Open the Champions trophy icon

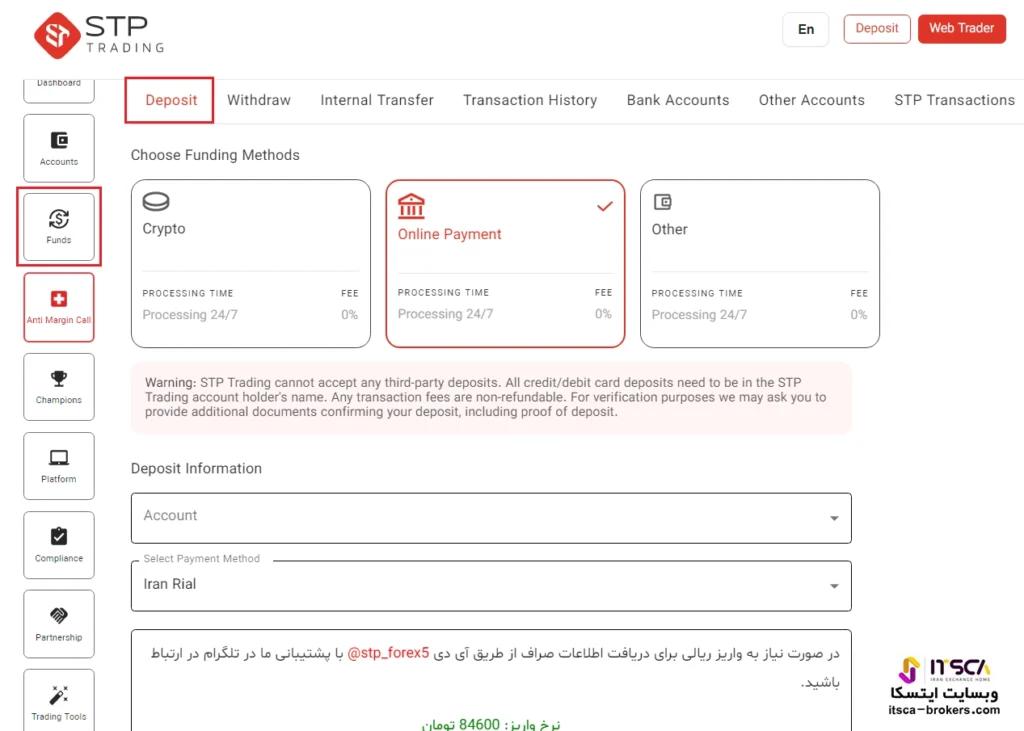tap(59, 378)
